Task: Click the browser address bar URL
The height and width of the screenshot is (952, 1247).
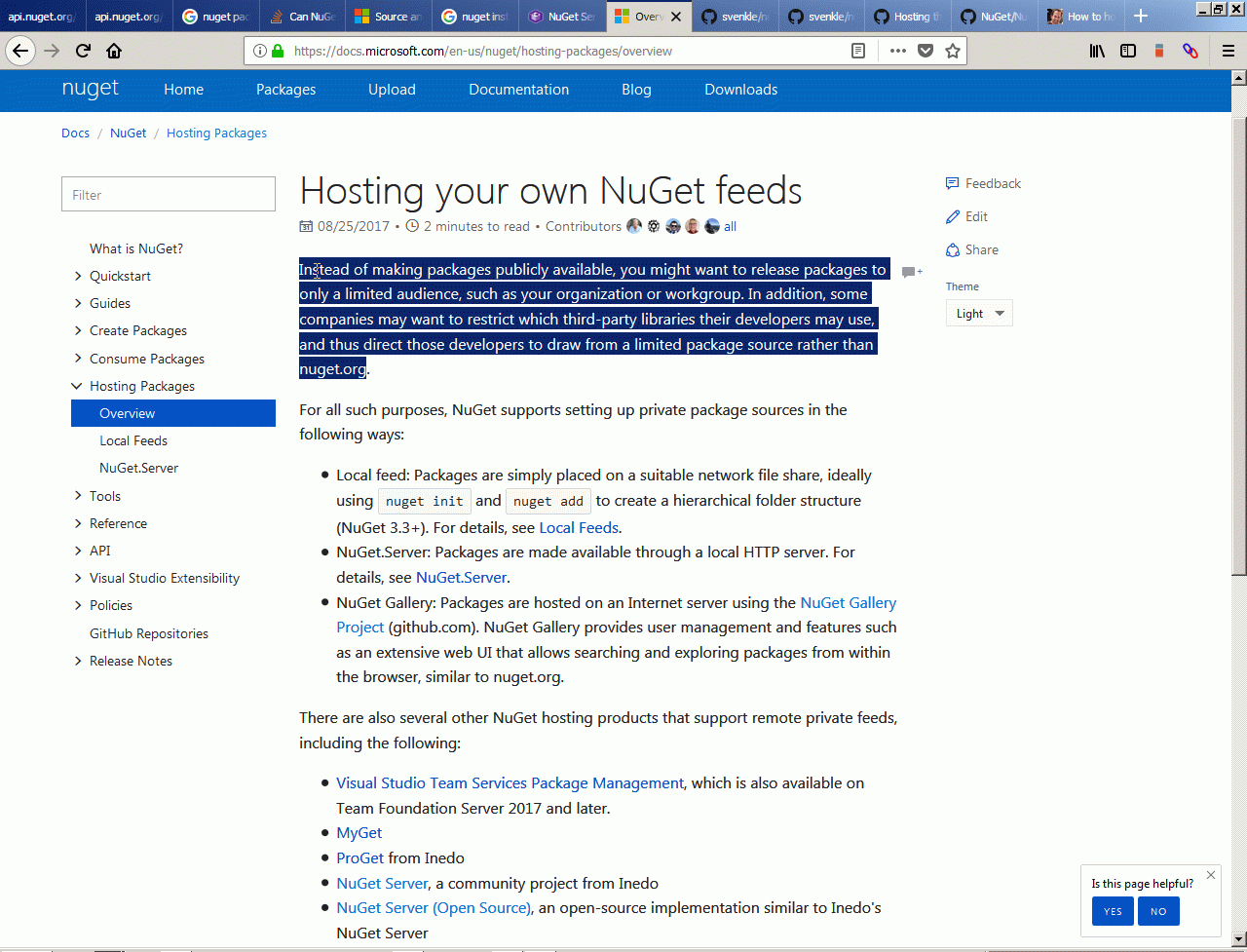Action: click(482, 51)
